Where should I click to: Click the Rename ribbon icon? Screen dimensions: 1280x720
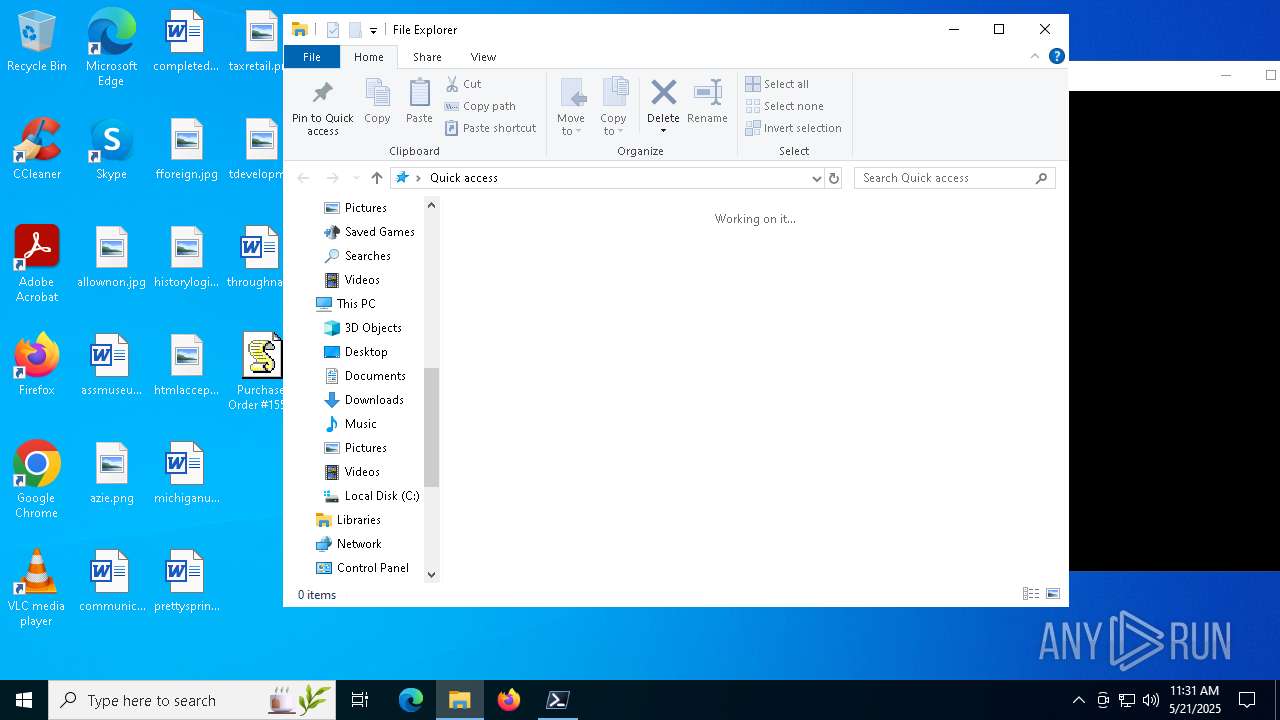coord(707,101)
